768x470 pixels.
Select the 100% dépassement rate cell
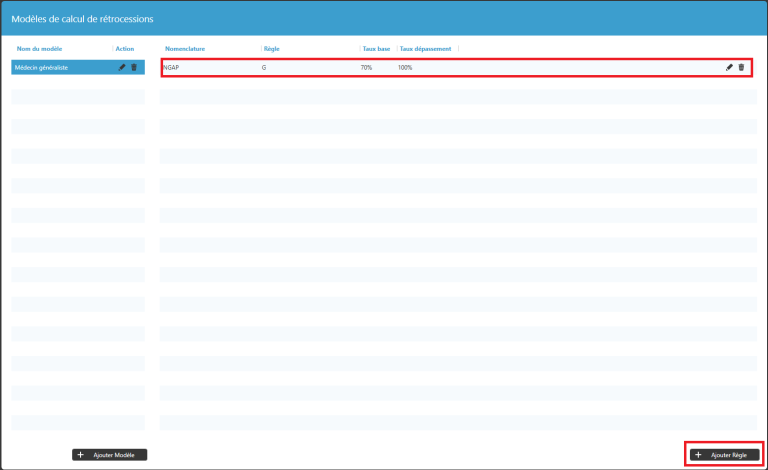point(405,67)
